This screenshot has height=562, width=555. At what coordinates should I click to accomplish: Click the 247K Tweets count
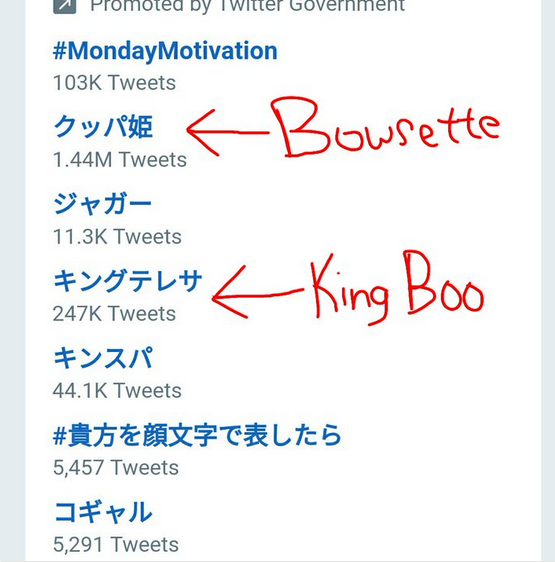click(114, 314)
